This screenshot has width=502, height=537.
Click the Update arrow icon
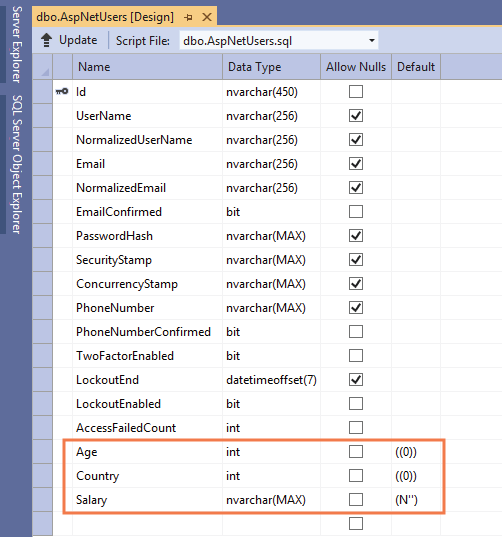pyautogui.click(x=47, y=40)
